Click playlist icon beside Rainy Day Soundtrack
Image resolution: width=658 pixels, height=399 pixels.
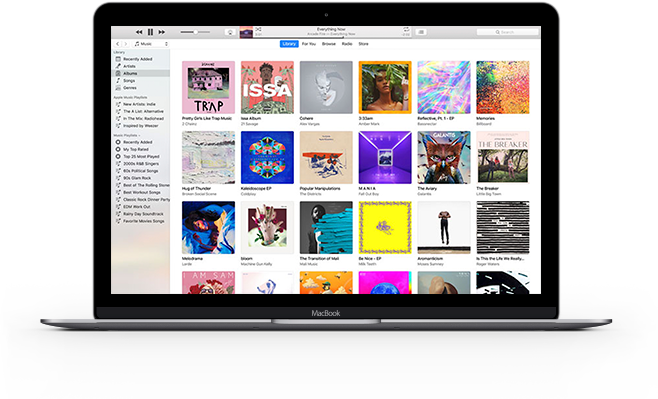click(x=118, y=214)
